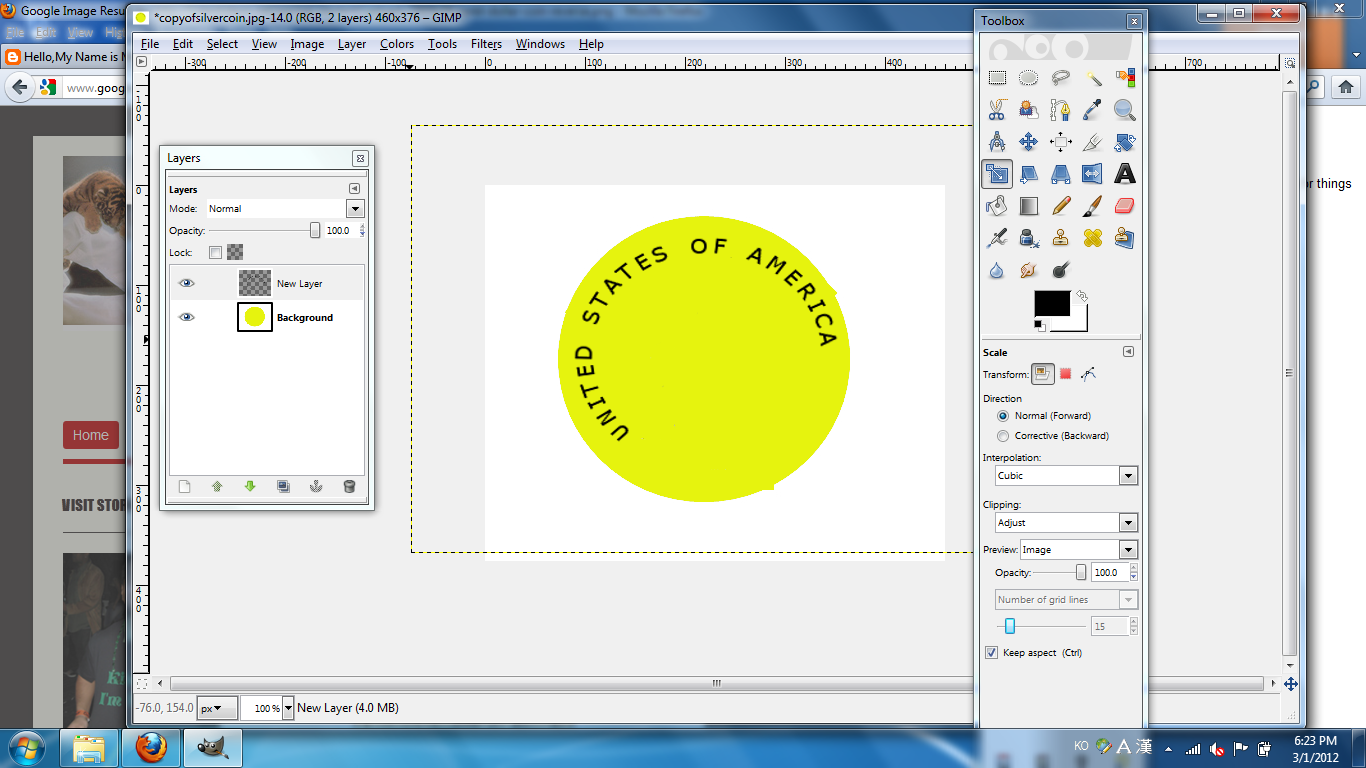Image resolution: width=1366 pixels, height=768 pixels.
Task: Select the Dodge/Burn tool
Action: [x=1061, y=270]
